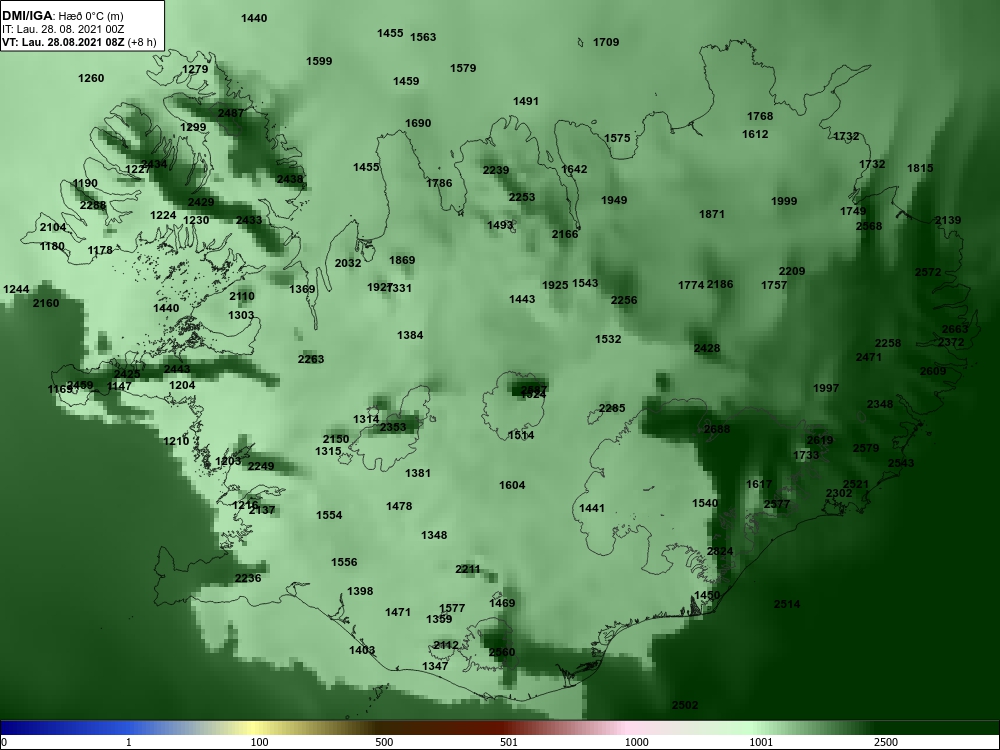Click the map value 2560

[x=501, y=652]
